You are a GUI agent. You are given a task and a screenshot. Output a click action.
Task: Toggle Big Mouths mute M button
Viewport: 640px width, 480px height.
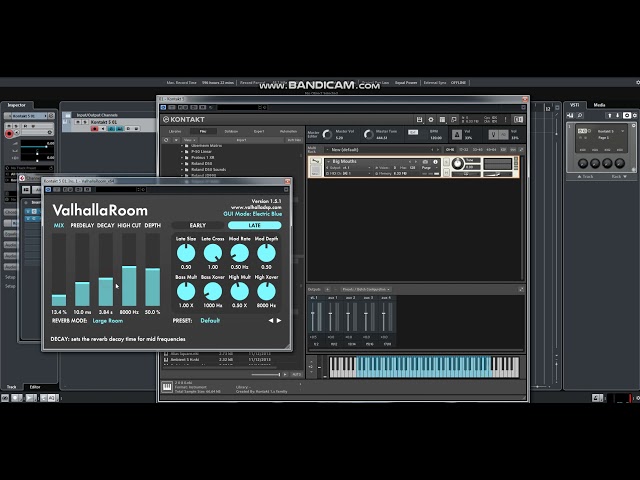[446, 173]
